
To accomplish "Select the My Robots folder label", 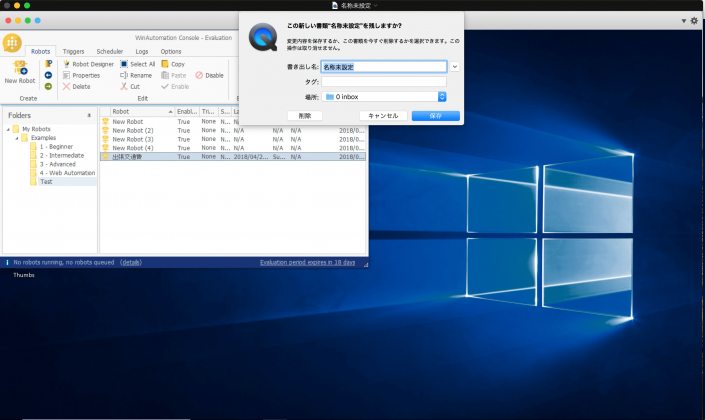I will point(36,129).
